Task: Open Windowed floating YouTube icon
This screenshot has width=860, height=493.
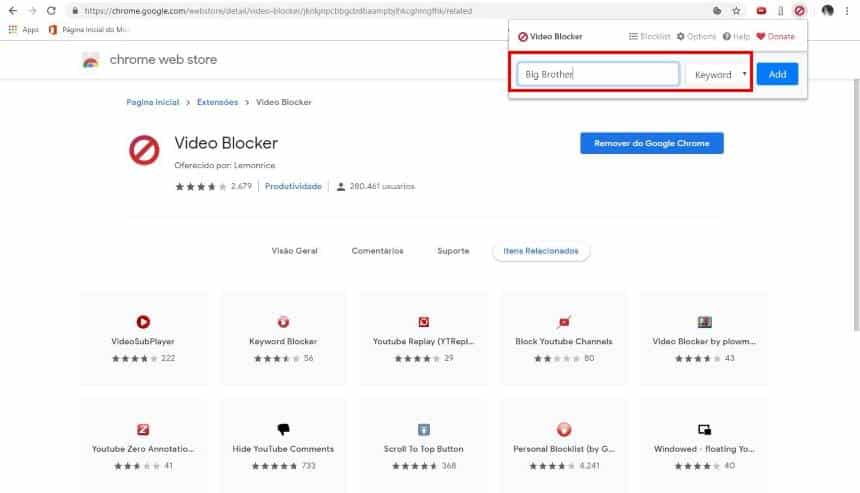Action: [704, 429]
